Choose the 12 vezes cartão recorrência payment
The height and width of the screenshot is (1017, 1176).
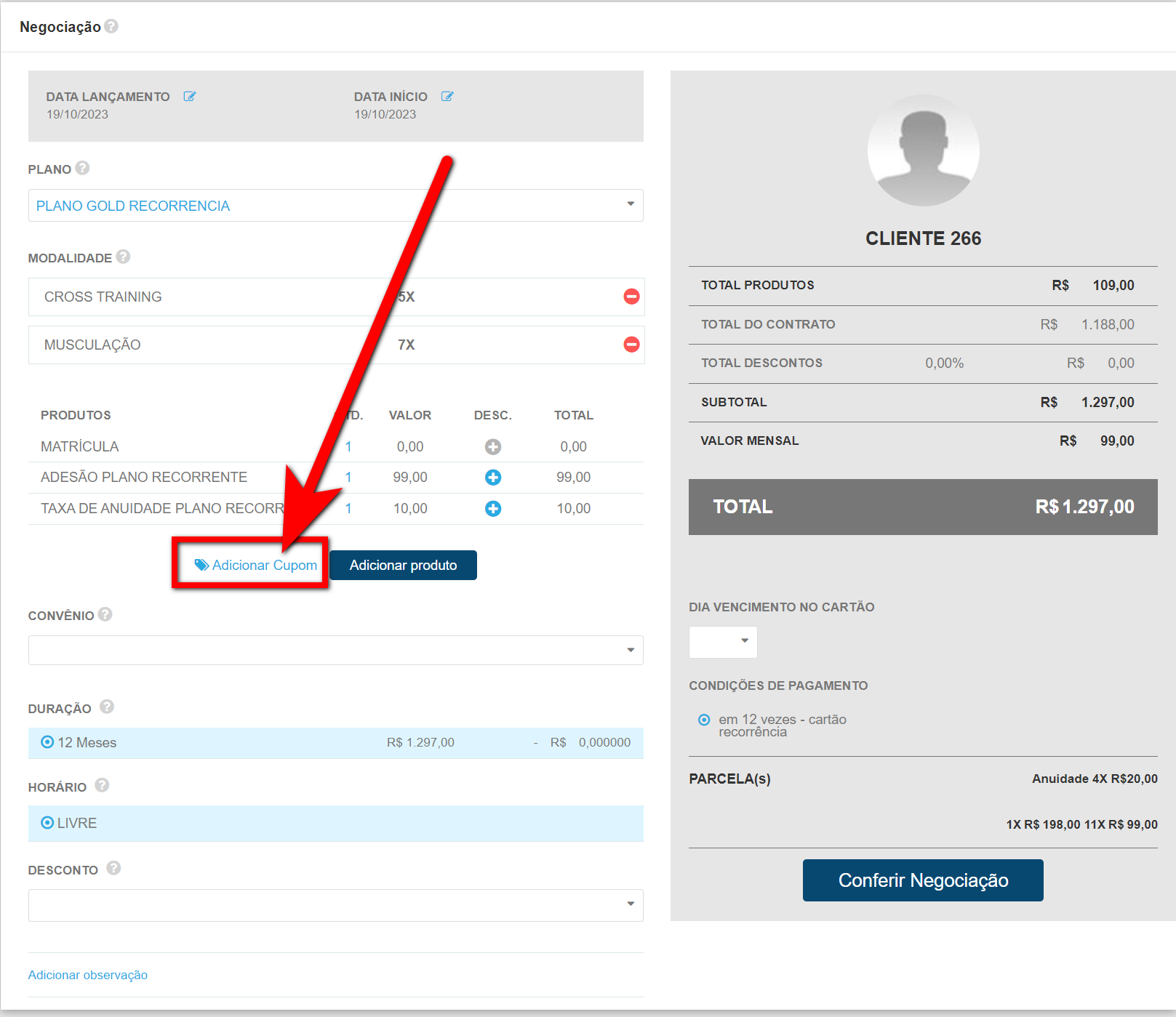[704, 720]
